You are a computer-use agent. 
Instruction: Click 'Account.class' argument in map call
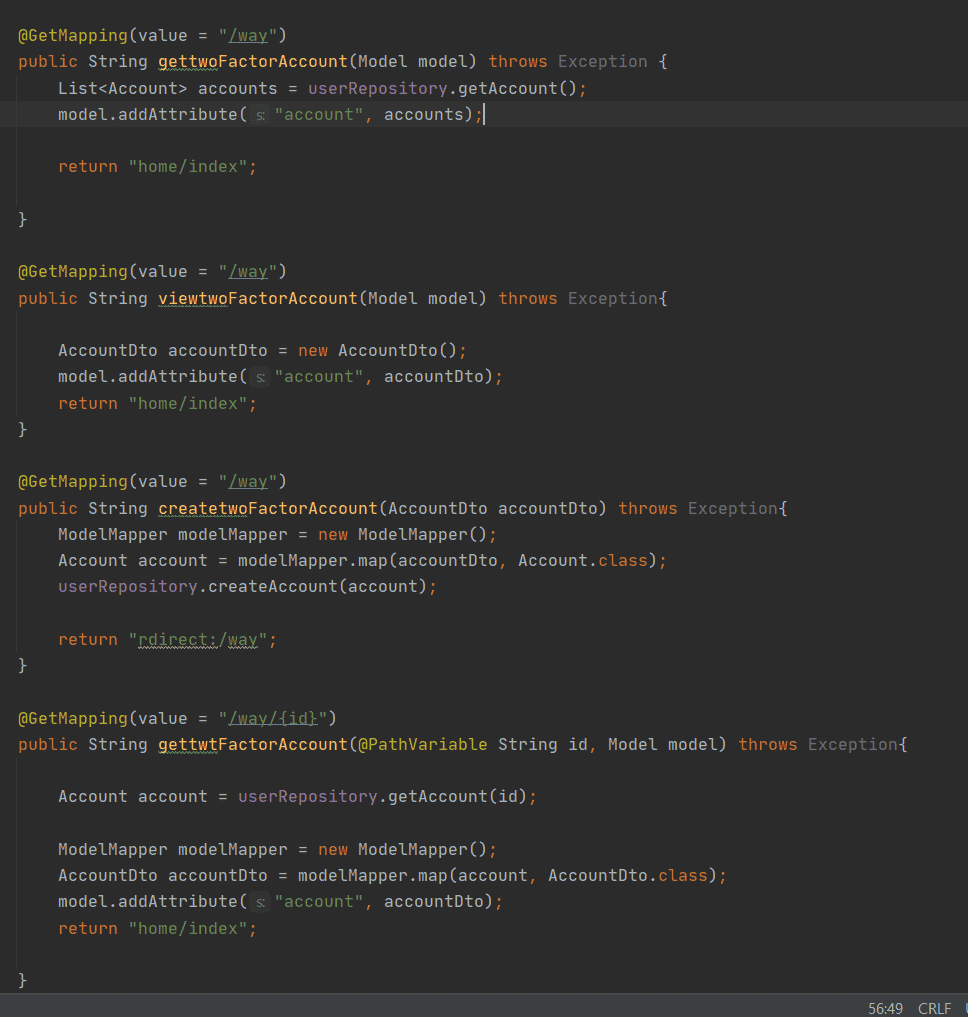coord(583,560)
